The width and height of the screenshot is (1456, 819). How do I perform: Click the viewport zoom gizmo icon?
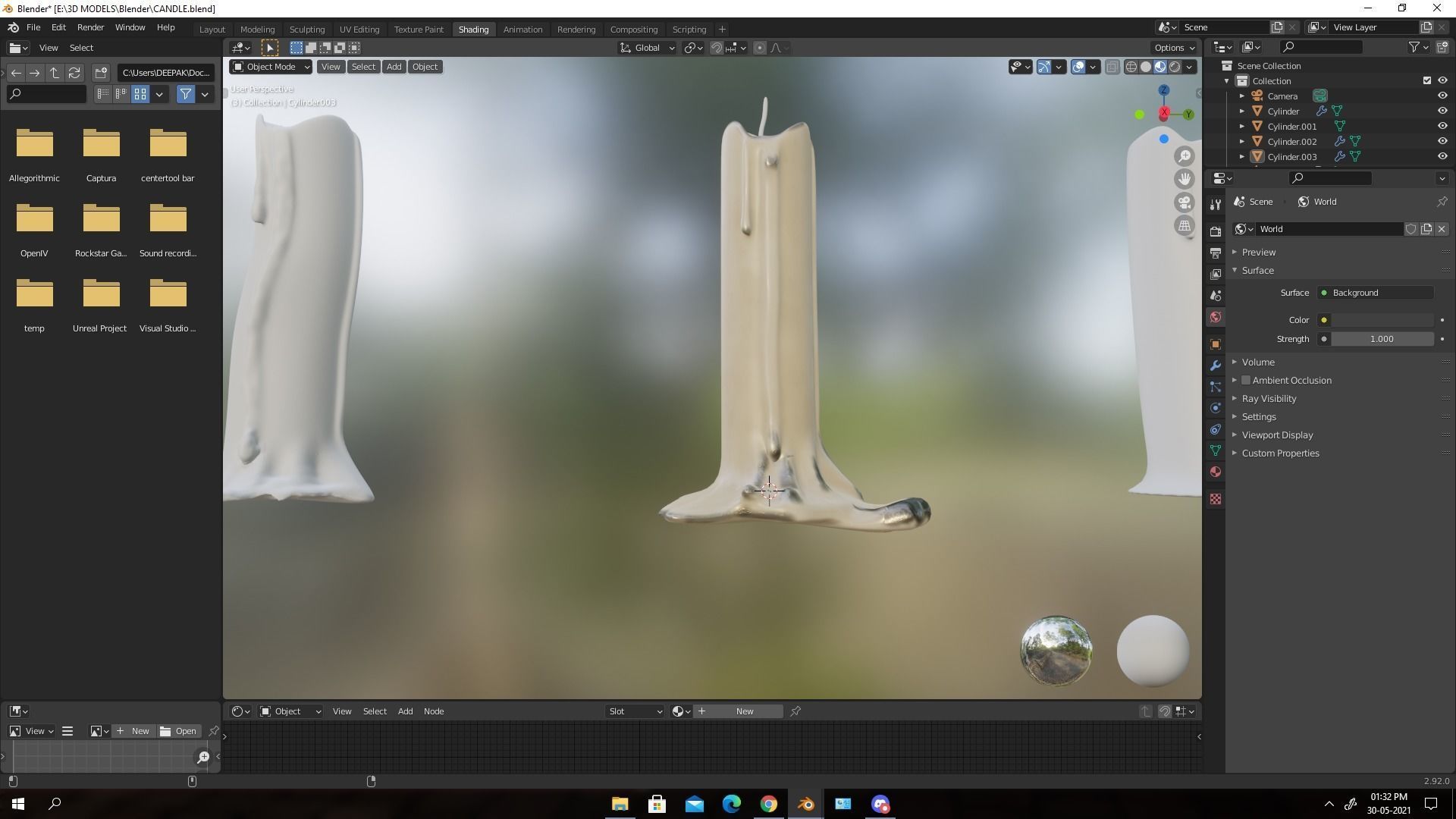[1185, 156]
